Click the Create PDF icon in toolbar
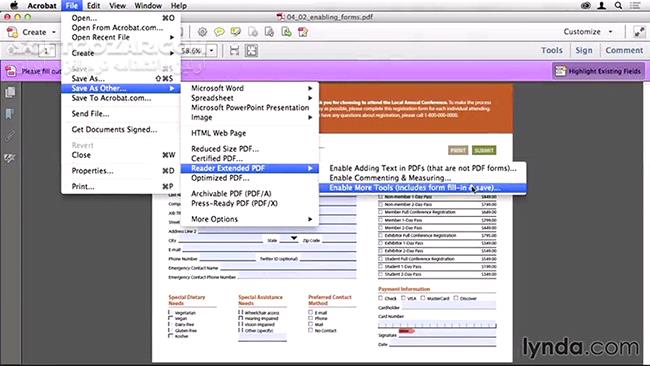Viewport: 650px width, 366px height. 12,32
